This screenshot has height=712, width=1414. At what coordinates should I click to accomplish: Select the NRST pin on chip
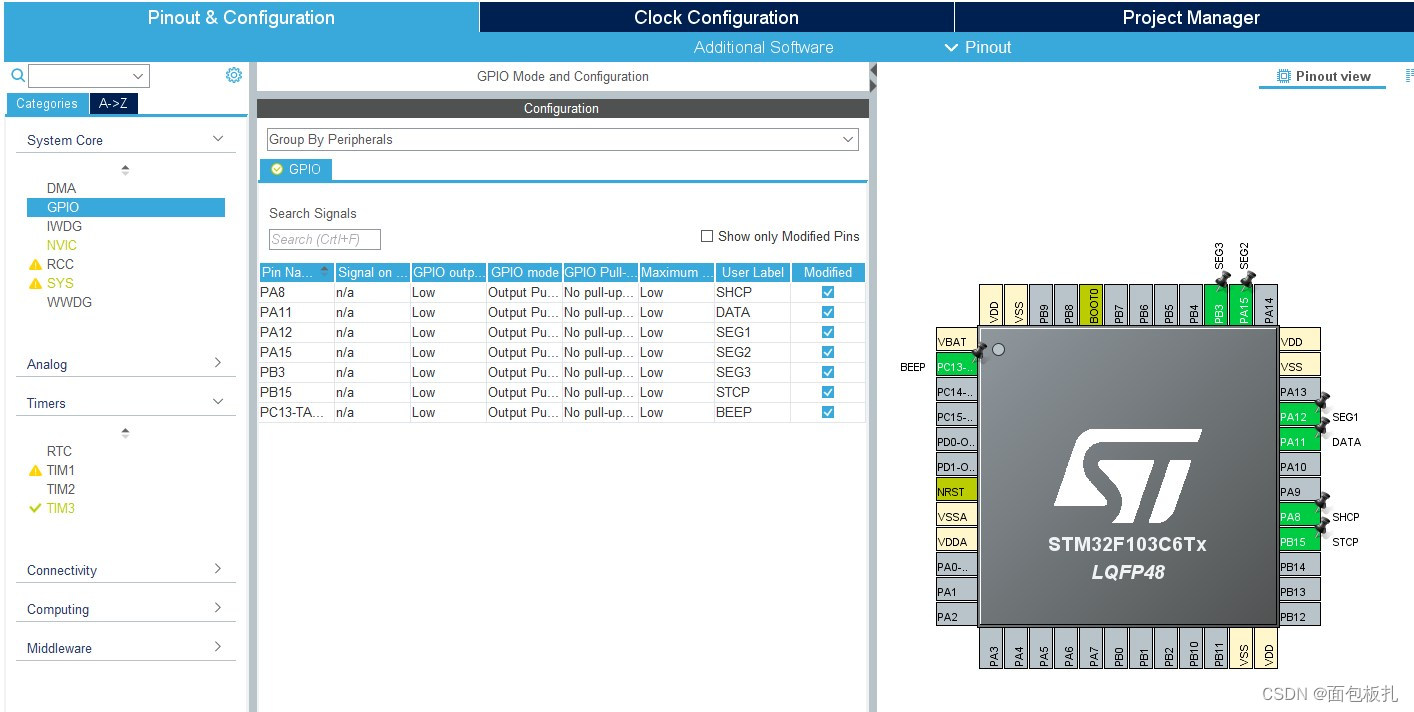(x=957, y=492)
